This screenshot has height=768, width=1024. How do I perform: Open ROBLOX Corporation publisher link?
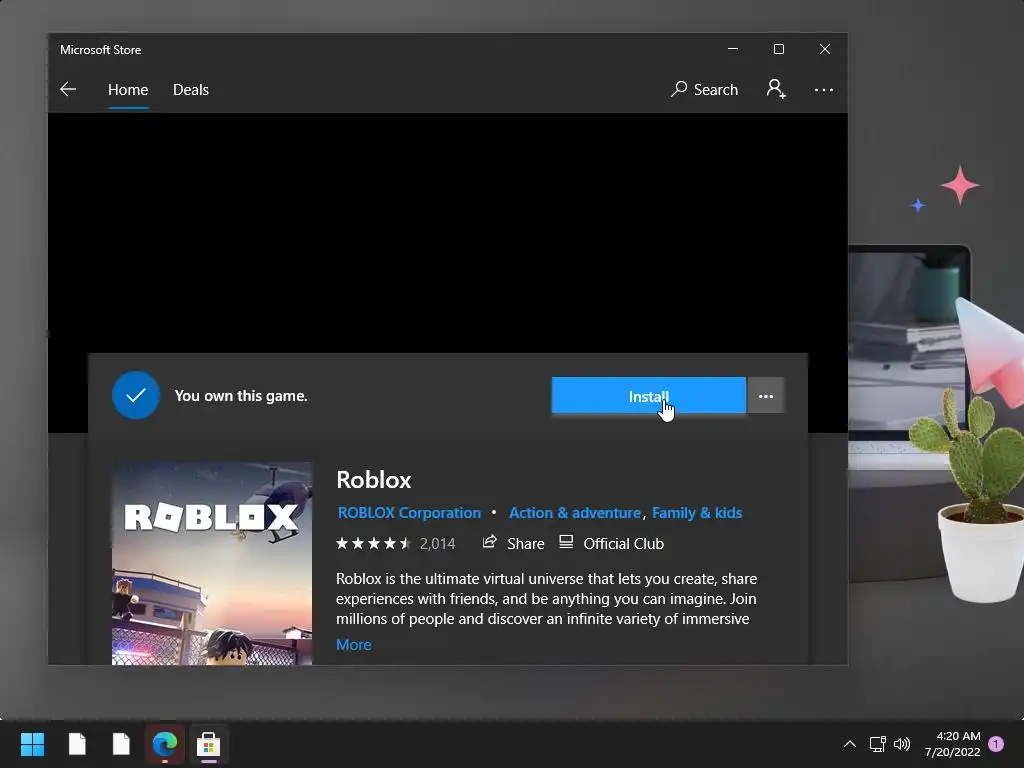pos(409,513)
